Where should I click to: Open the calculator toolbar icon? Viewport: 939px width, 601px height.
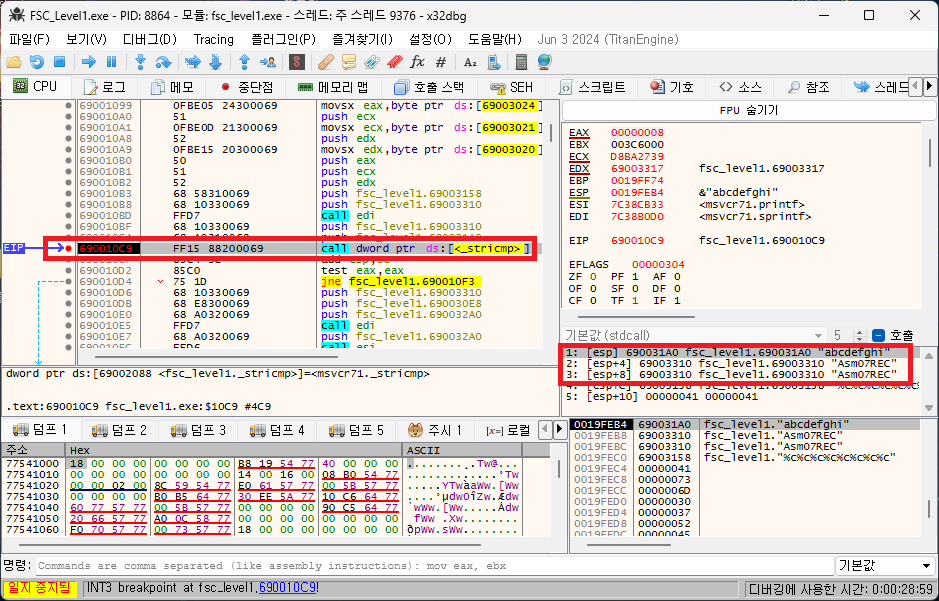point(522,62)
